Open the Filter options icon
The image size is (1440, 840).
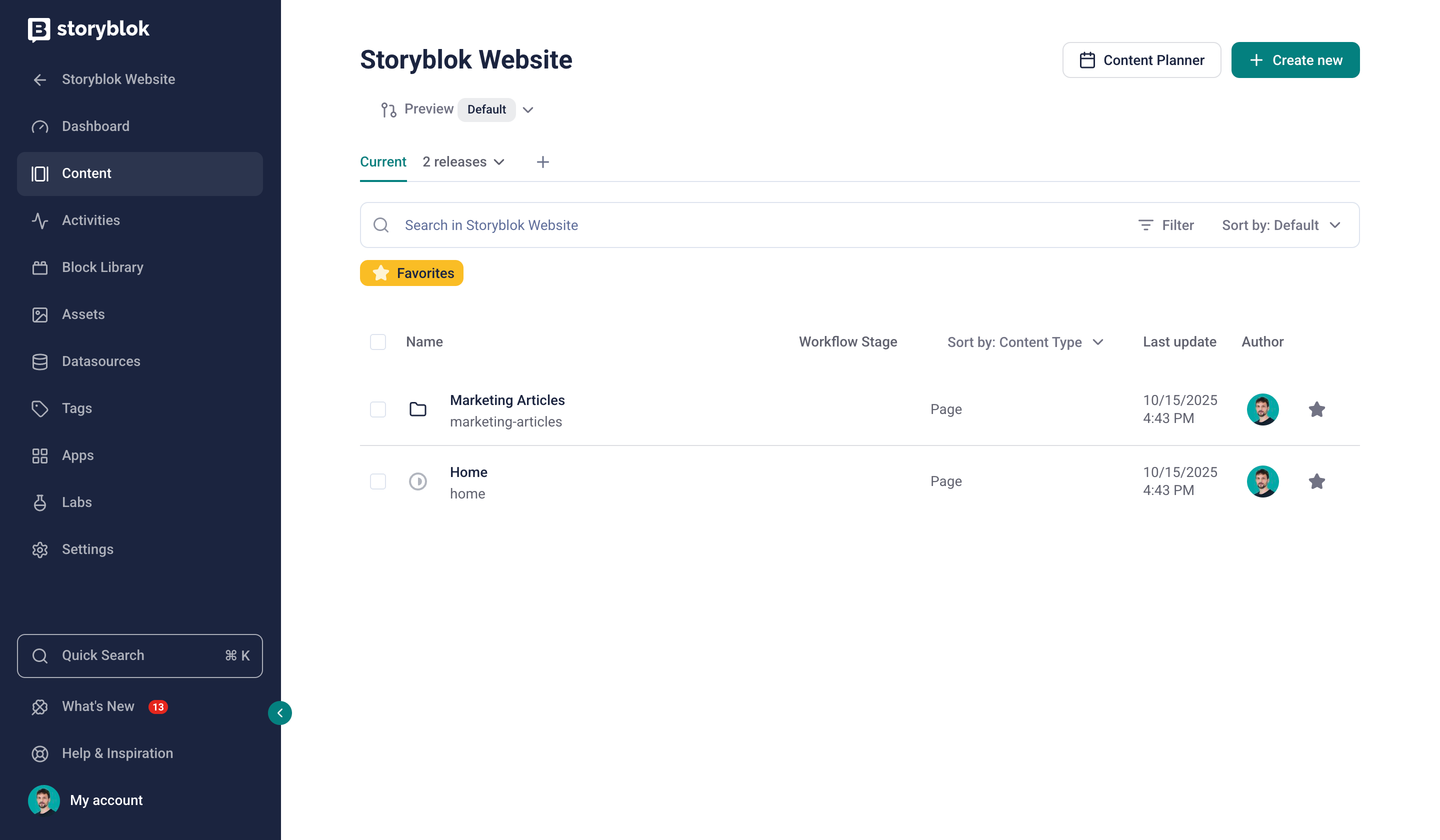click(1145, 225)
